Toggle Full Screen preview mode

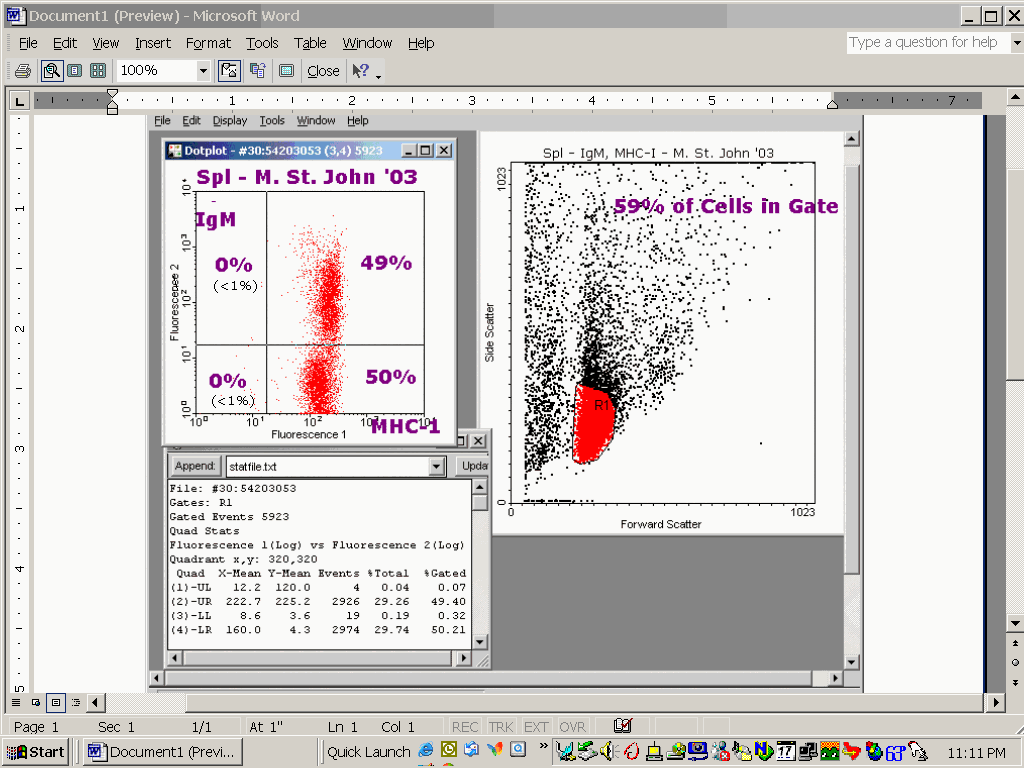tap(286, 71)
